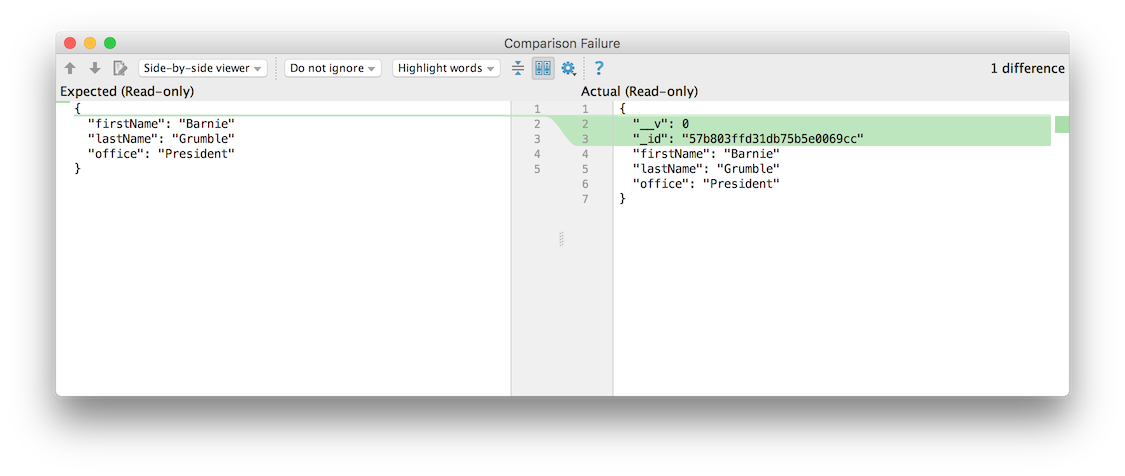Toggle synchronize scrolling button
Screen dimensions: 1125x476
click(x=543, y=69)
